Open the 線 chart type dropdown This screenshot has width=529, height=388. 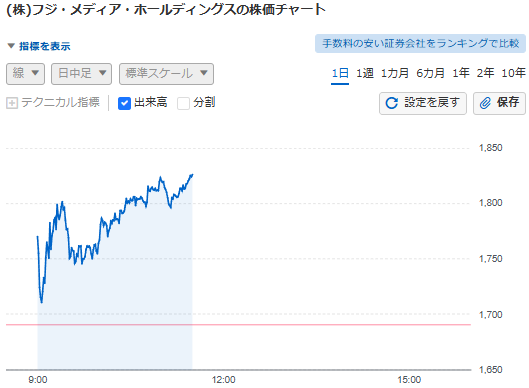[x=25, y=74]
